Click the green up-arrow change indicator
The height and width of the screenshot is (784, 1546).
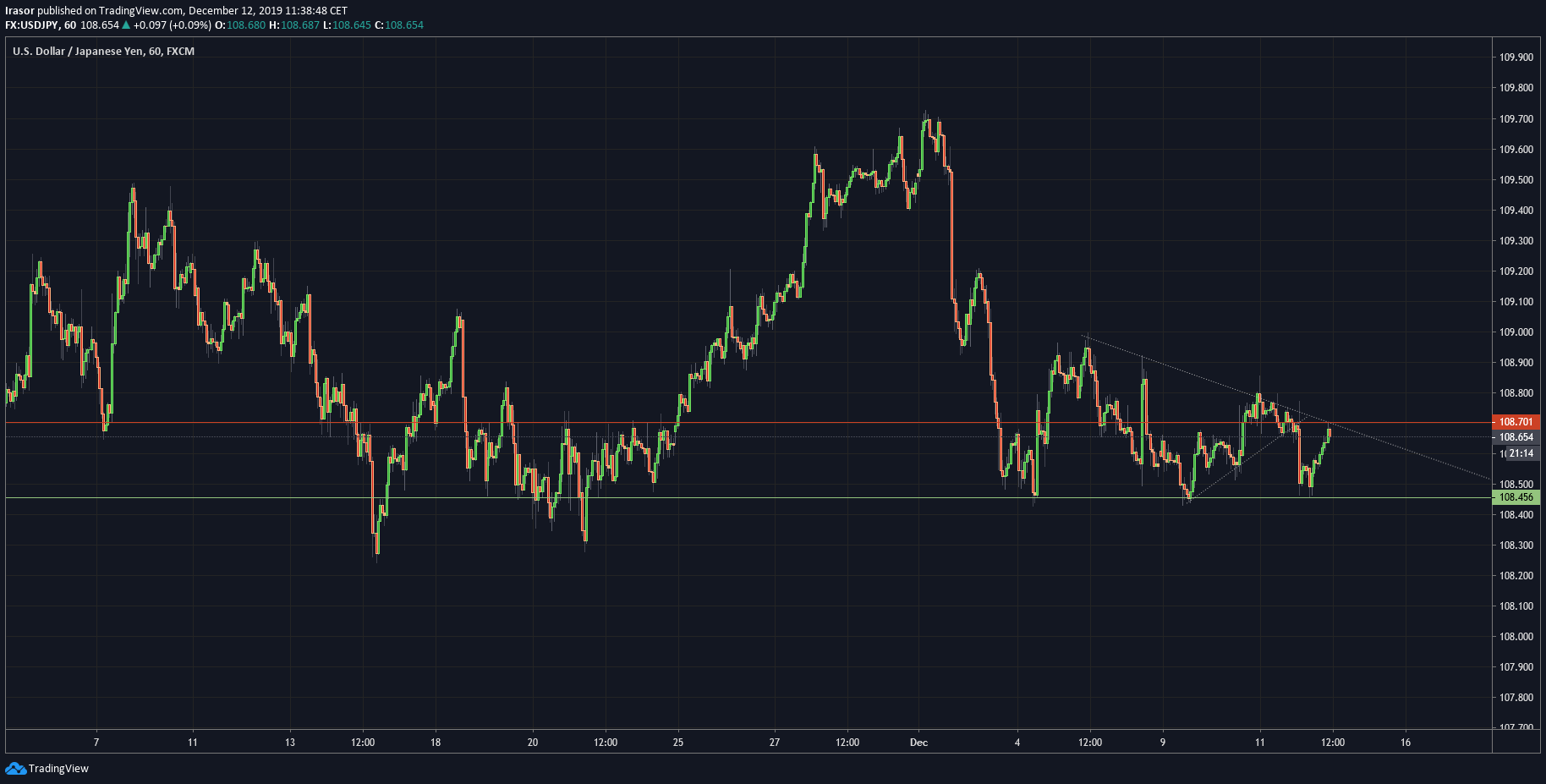(126, 25)
